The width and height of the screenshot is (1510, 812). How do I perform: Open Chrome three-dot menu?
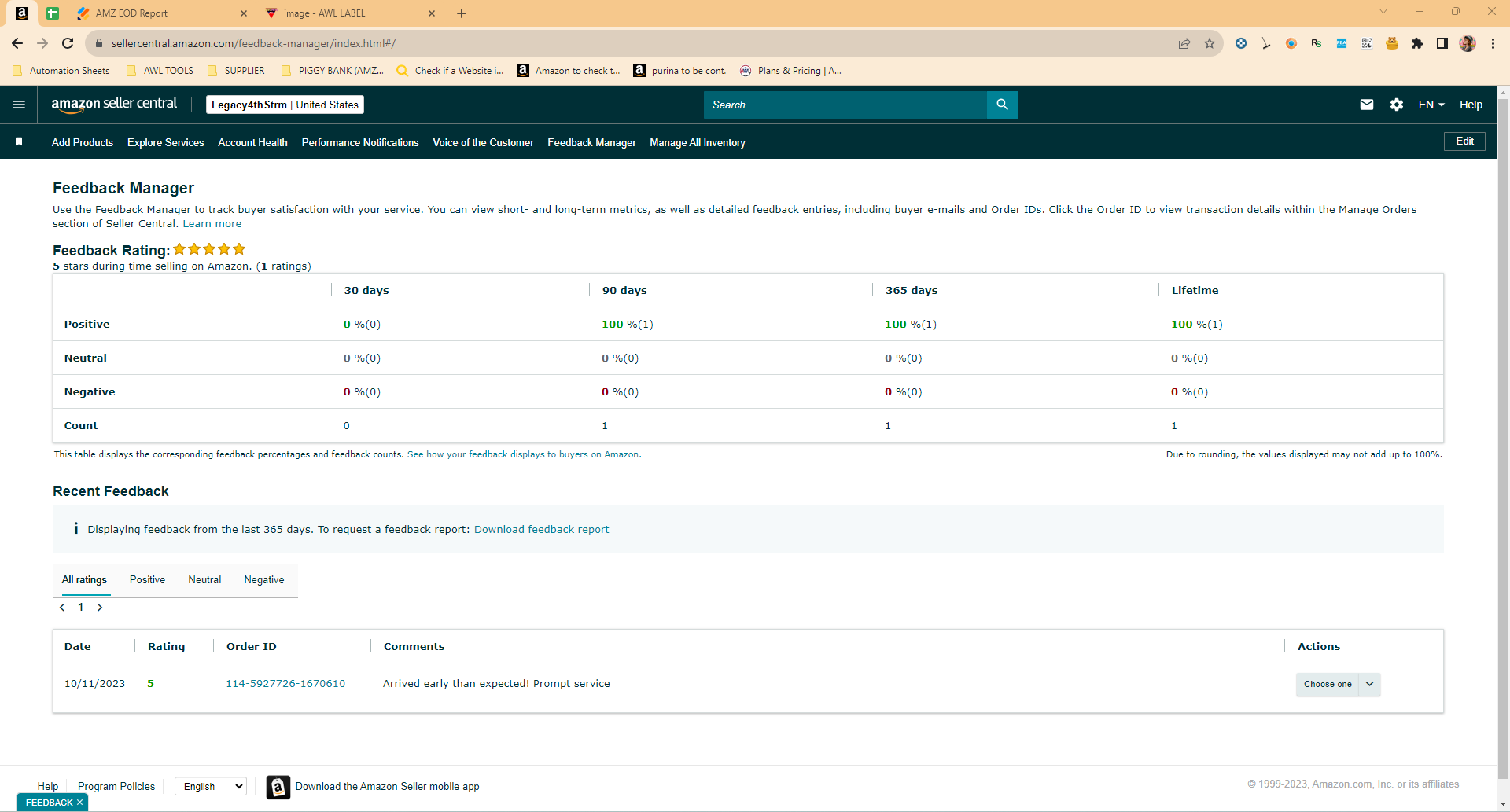coord(1493,43)
